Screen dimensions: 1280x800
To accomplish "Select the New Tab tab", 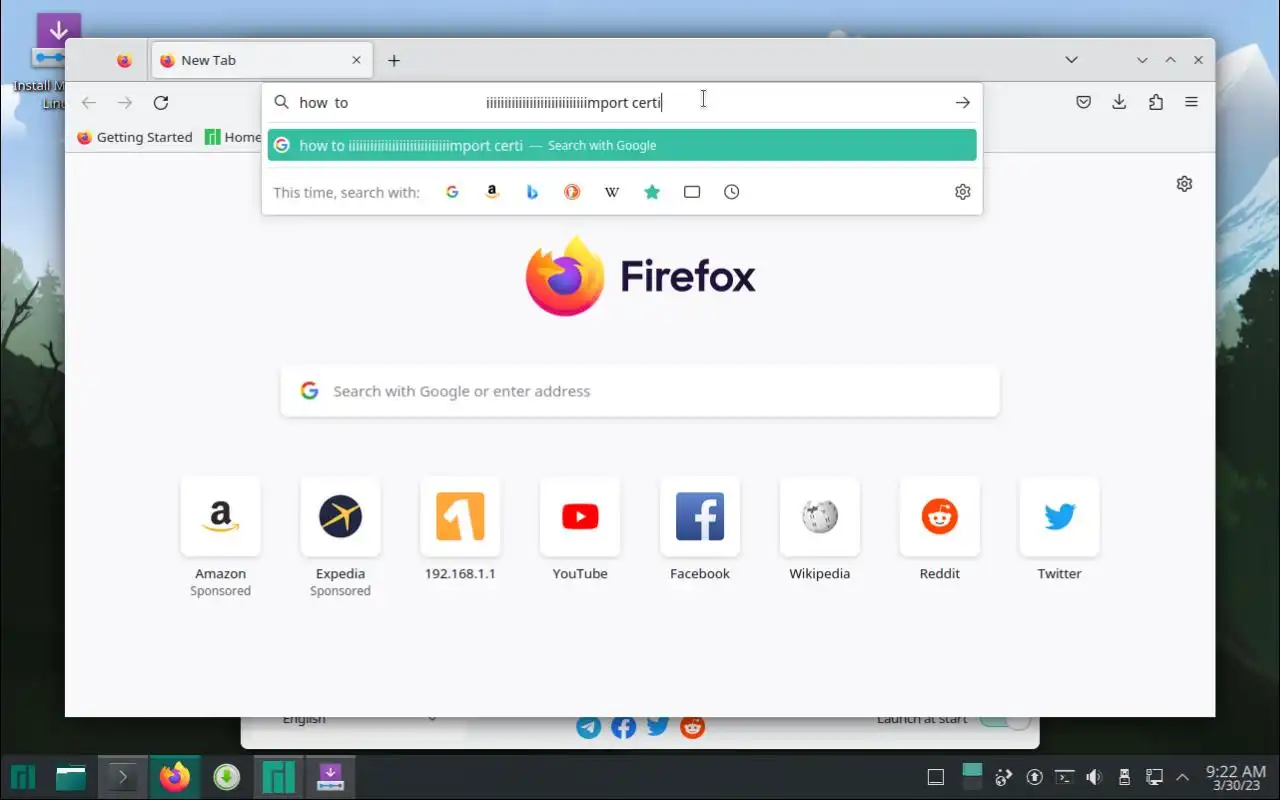I will click(262, 60).
